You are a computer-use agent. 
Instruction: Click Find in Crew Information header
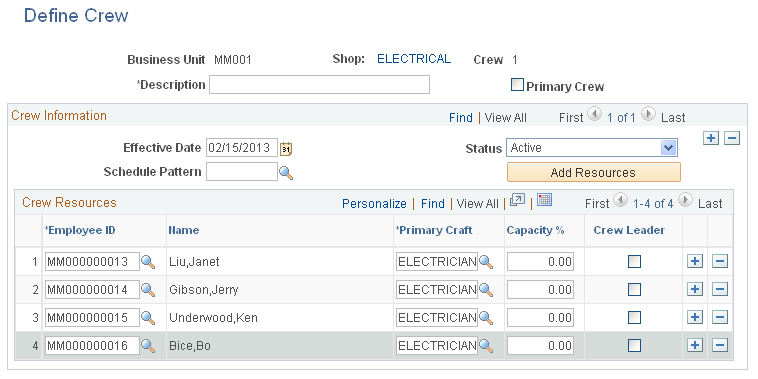(x=461, y=118)
